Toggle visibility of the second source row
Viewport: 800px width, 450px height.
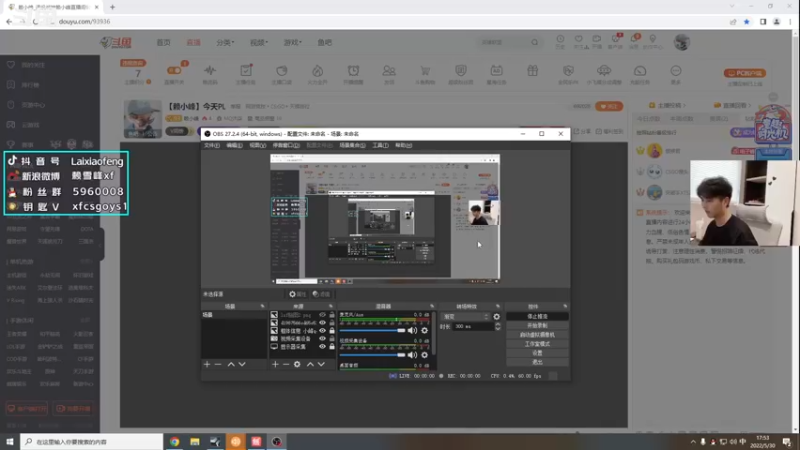(322, 322)
